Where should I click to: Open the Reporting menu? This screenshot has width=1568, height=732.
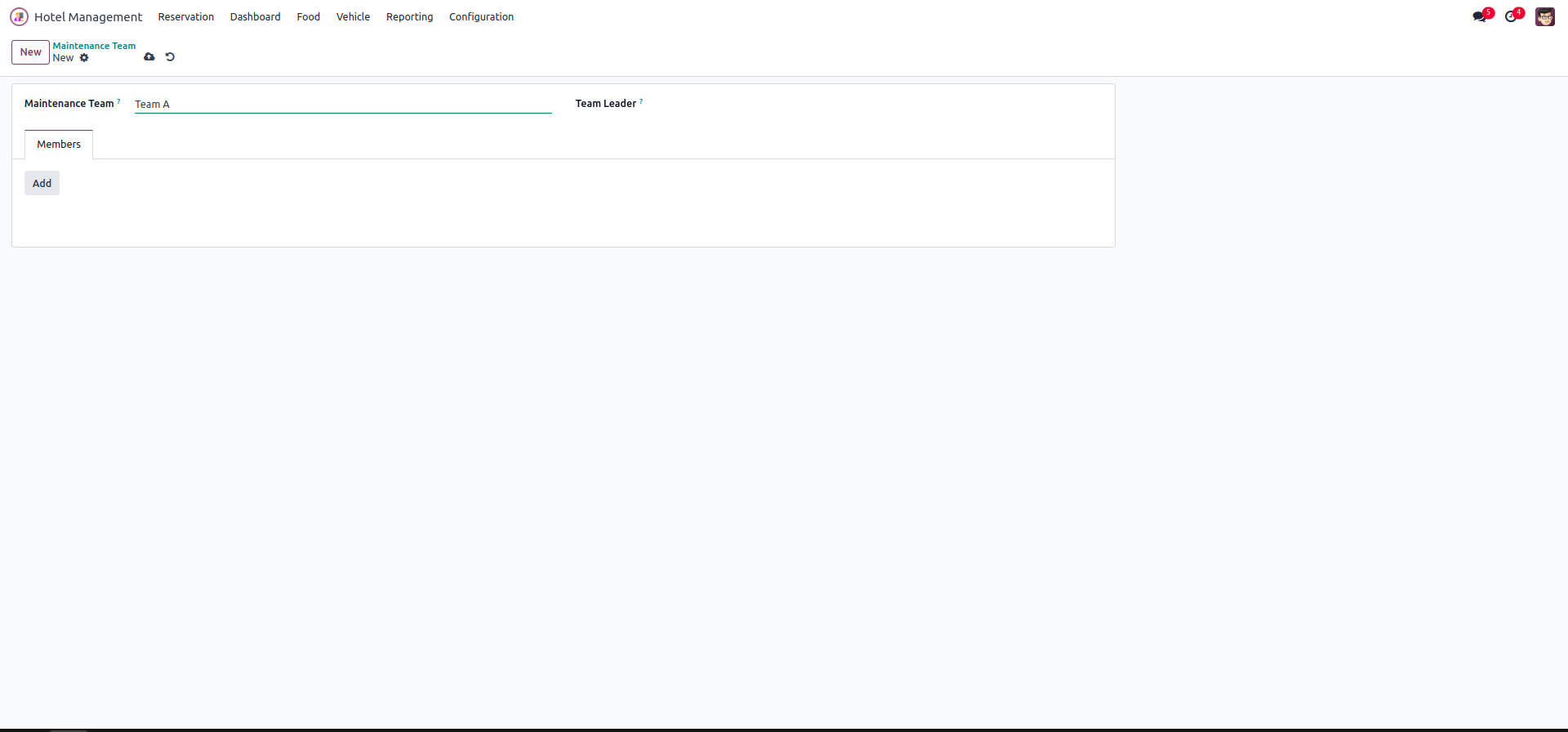click(409, 16)
